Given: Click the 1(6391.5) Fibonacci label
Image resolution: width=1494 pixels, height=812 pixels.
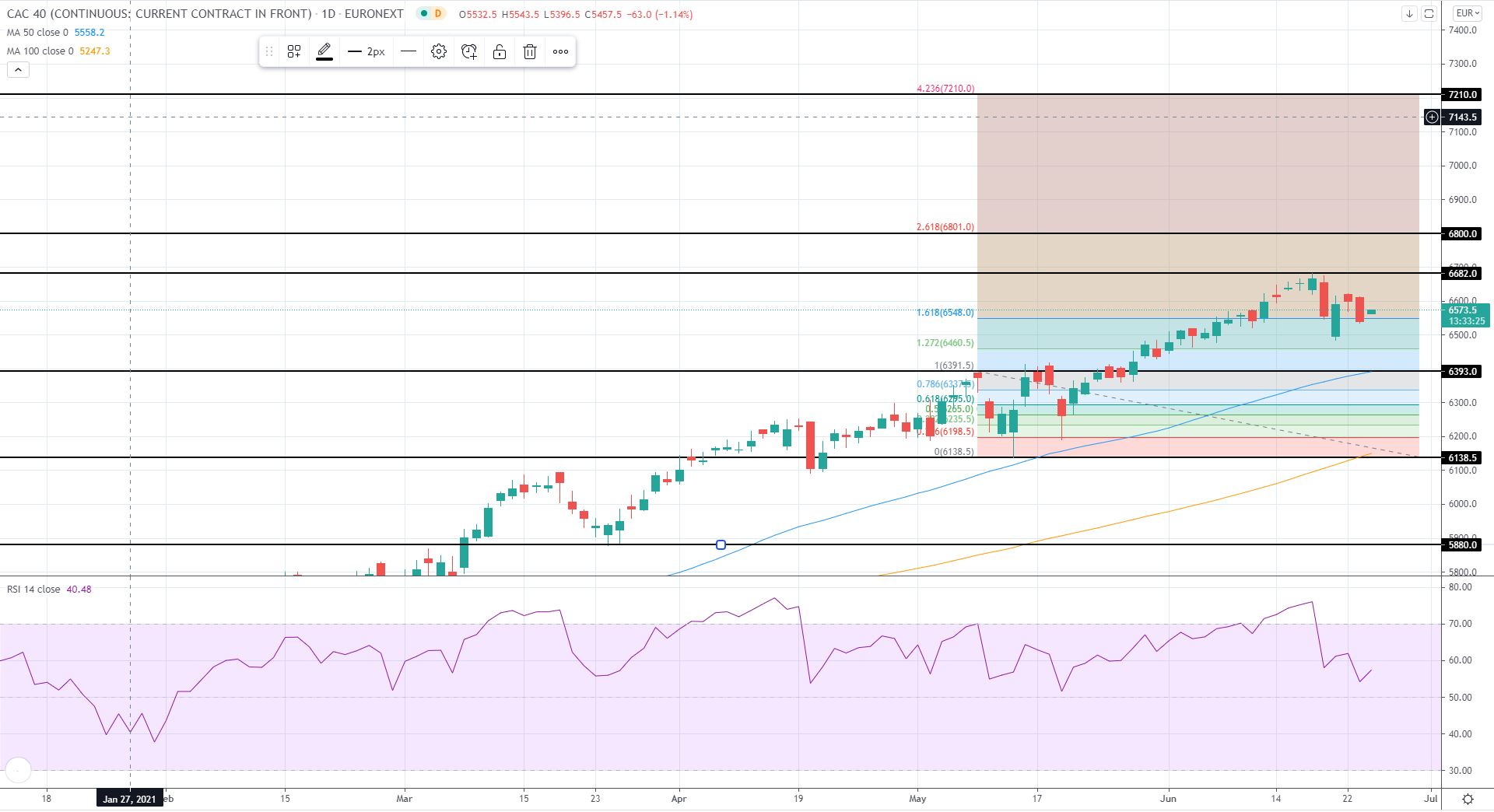Looking at the screenshot, I should pos(954,366).
